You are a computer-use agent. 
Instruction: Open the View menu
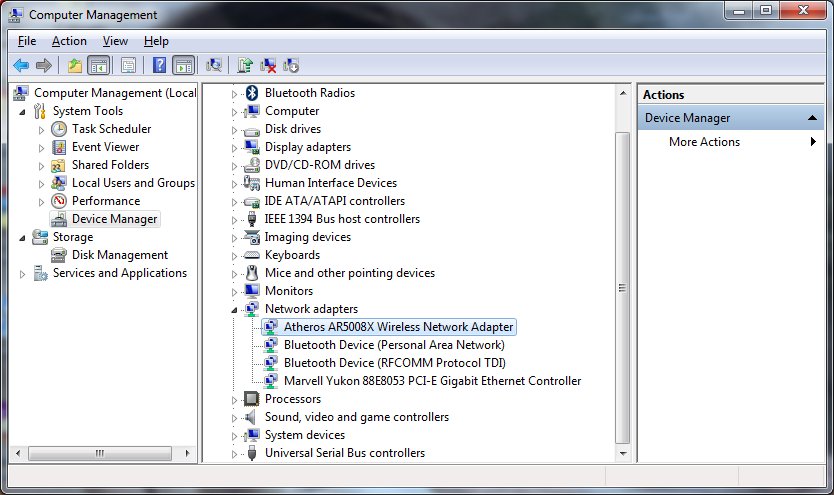click(x=115, y=41)
